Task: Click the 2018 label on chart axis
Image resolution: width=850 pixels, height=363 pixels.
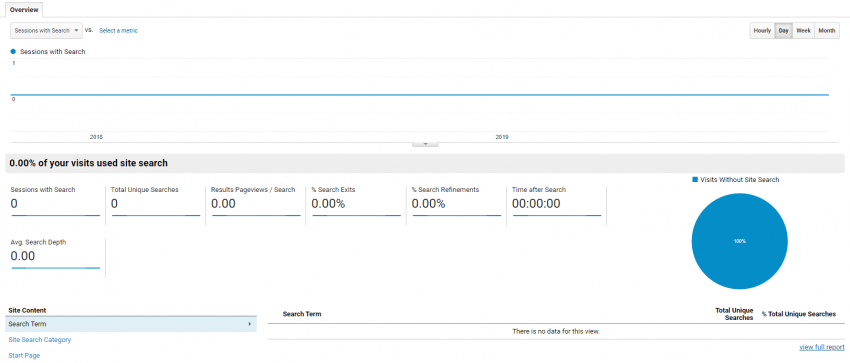Action: coord(96,137)
